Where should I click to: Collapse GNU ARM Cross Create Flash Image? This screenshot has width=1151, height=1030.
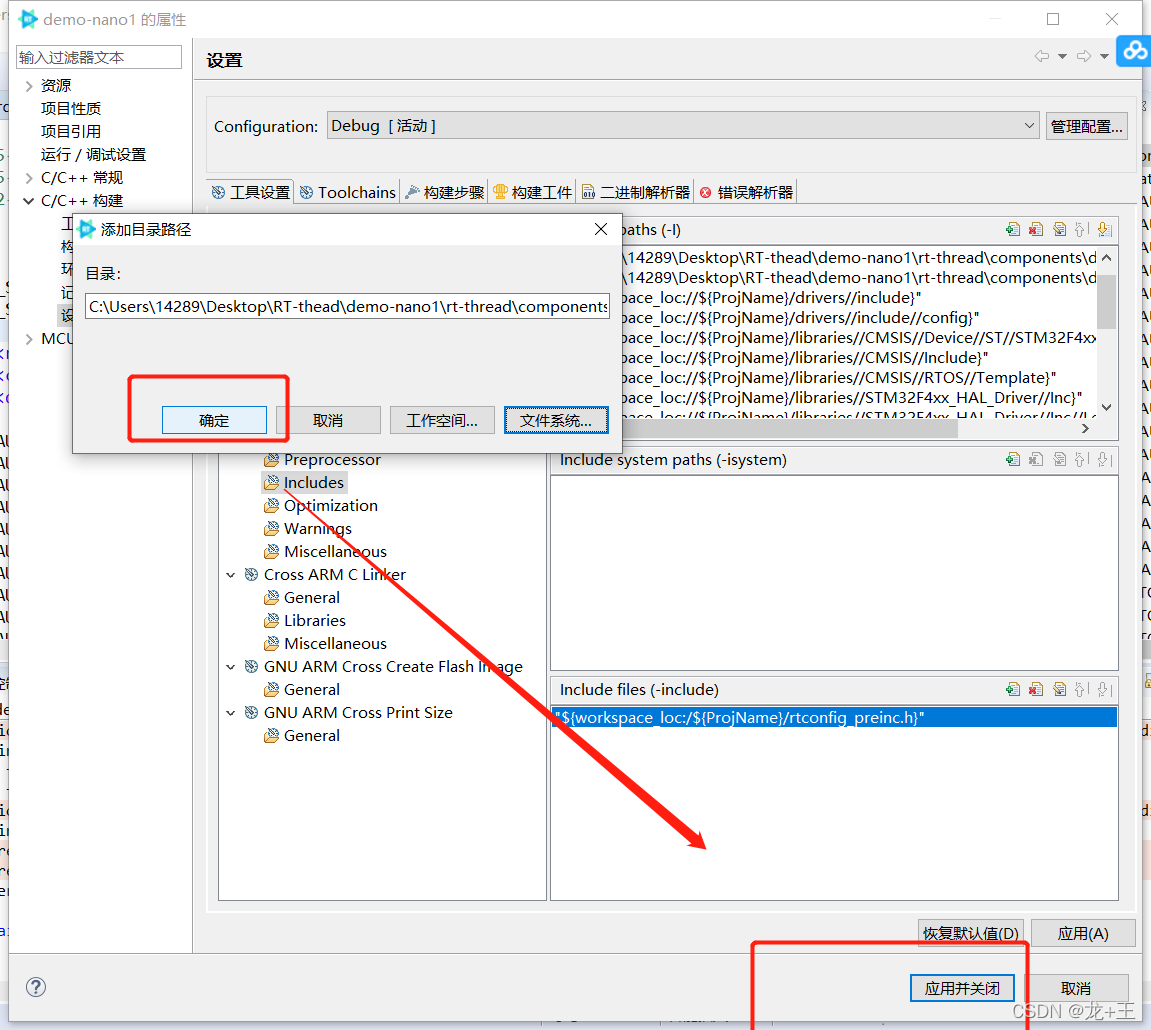230,667
